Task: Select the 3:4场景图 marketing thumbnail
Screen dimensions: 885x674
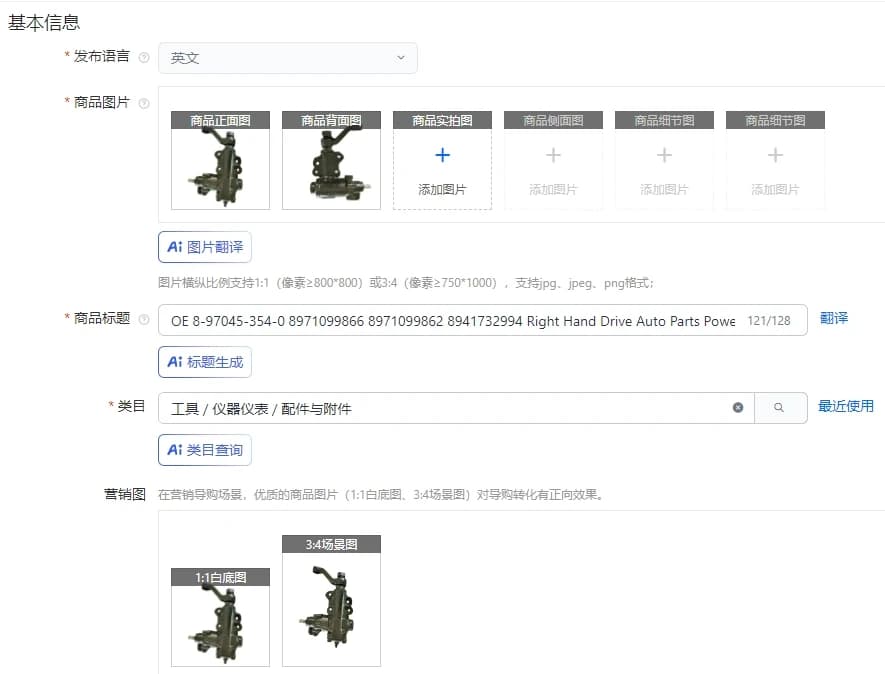Action: pos(331,601)
